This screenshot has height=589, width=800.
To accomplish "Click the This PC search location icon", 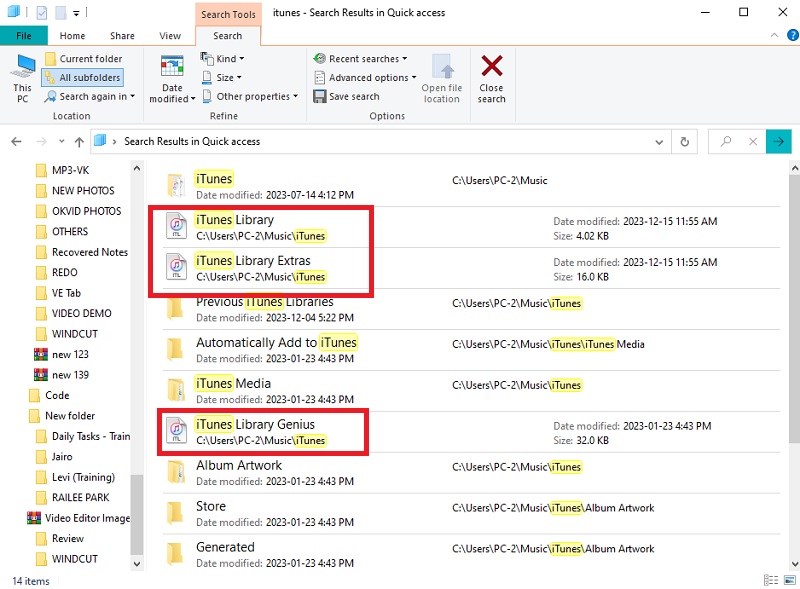I will (x=22, y=78).
